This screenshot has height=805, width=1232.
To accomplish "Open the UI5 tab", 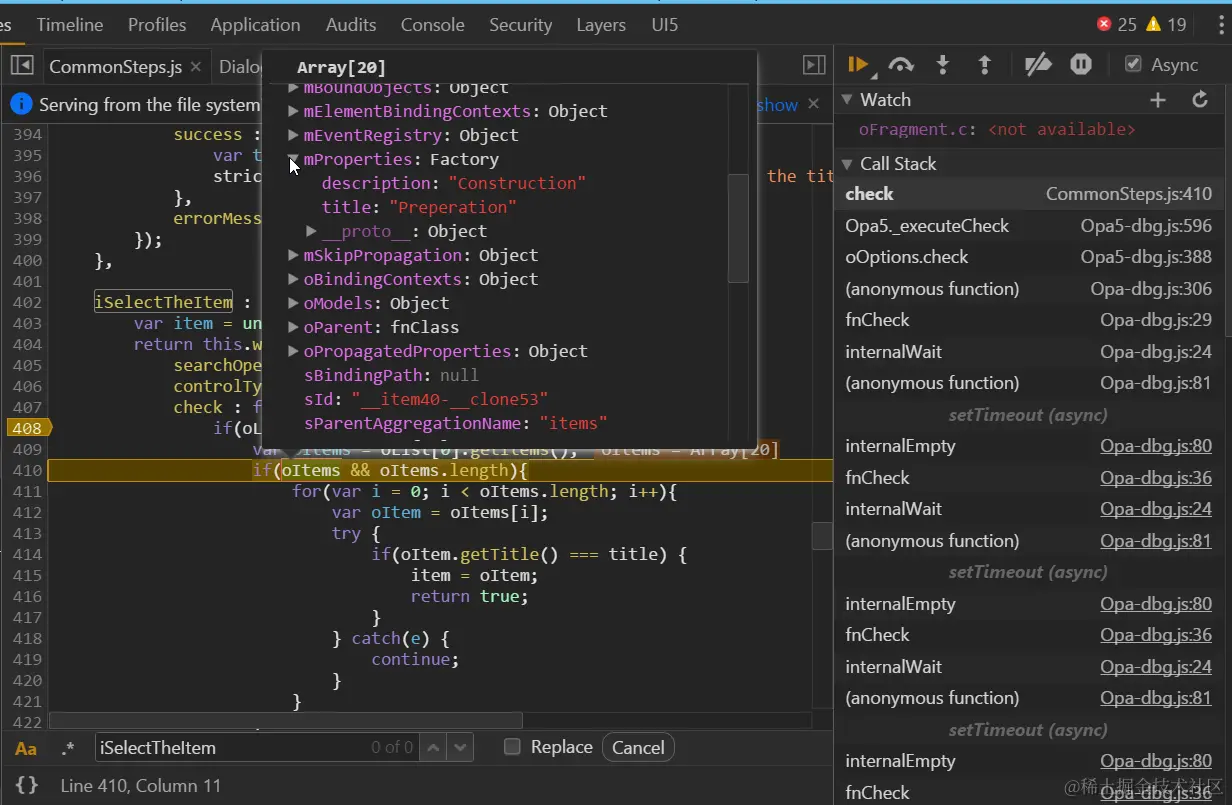I will (664, 25).
